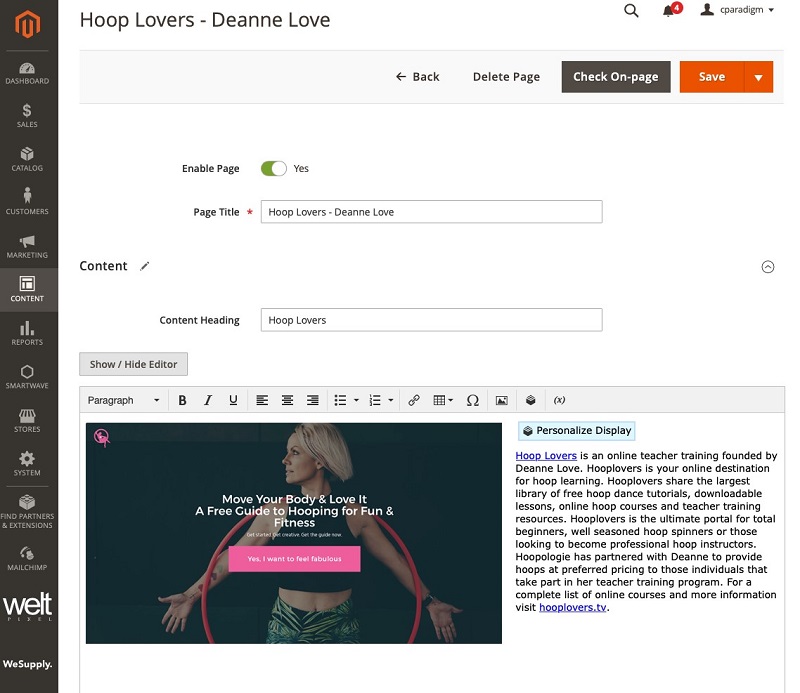This screenshot has width=800, height=693.
Task: Open the Mailchimp sidebar menu
Action: (x=28, y=559)
